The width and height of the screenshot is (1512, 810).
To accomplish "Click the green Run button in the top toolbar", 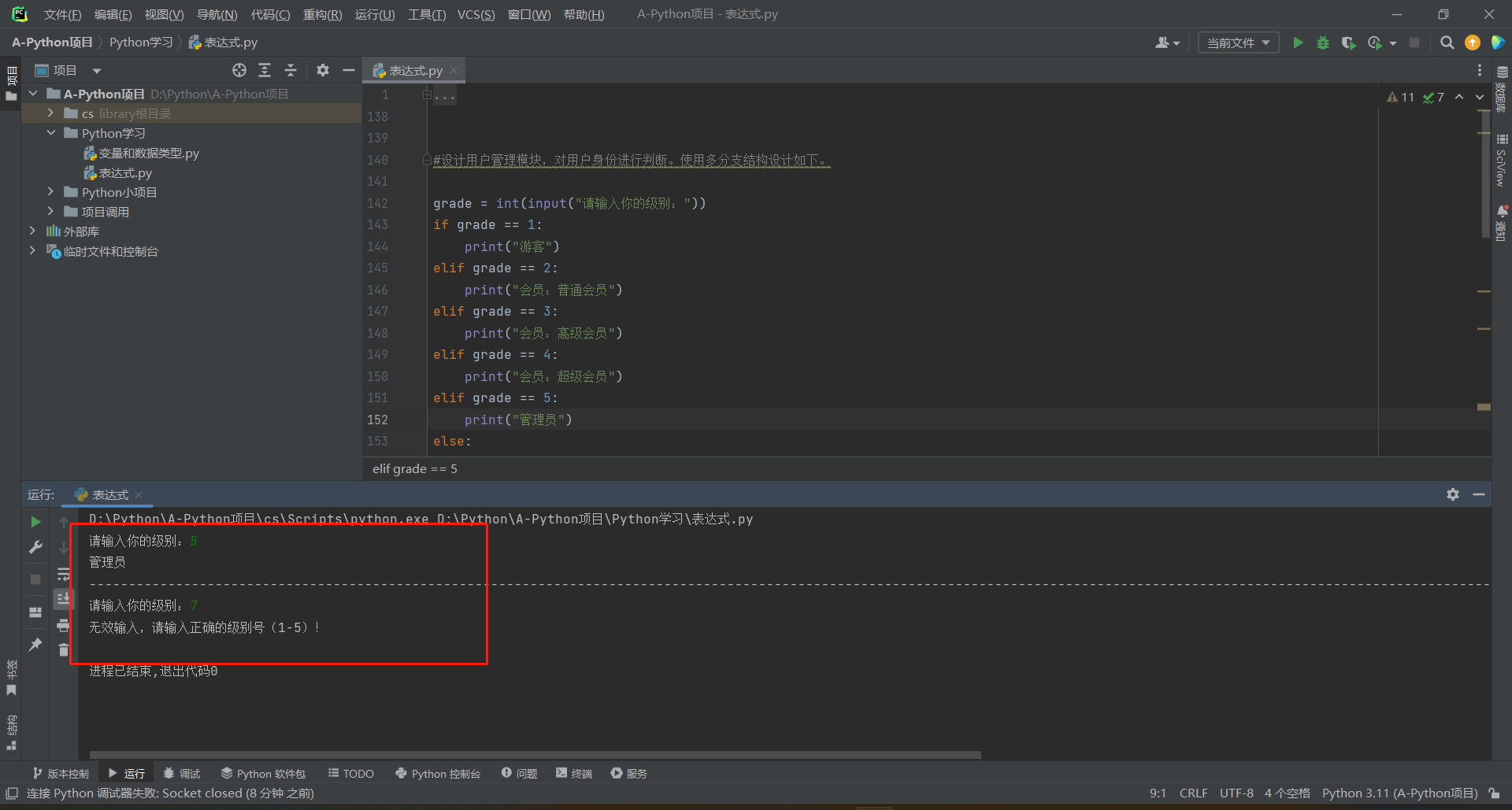I will point(1298,43).
